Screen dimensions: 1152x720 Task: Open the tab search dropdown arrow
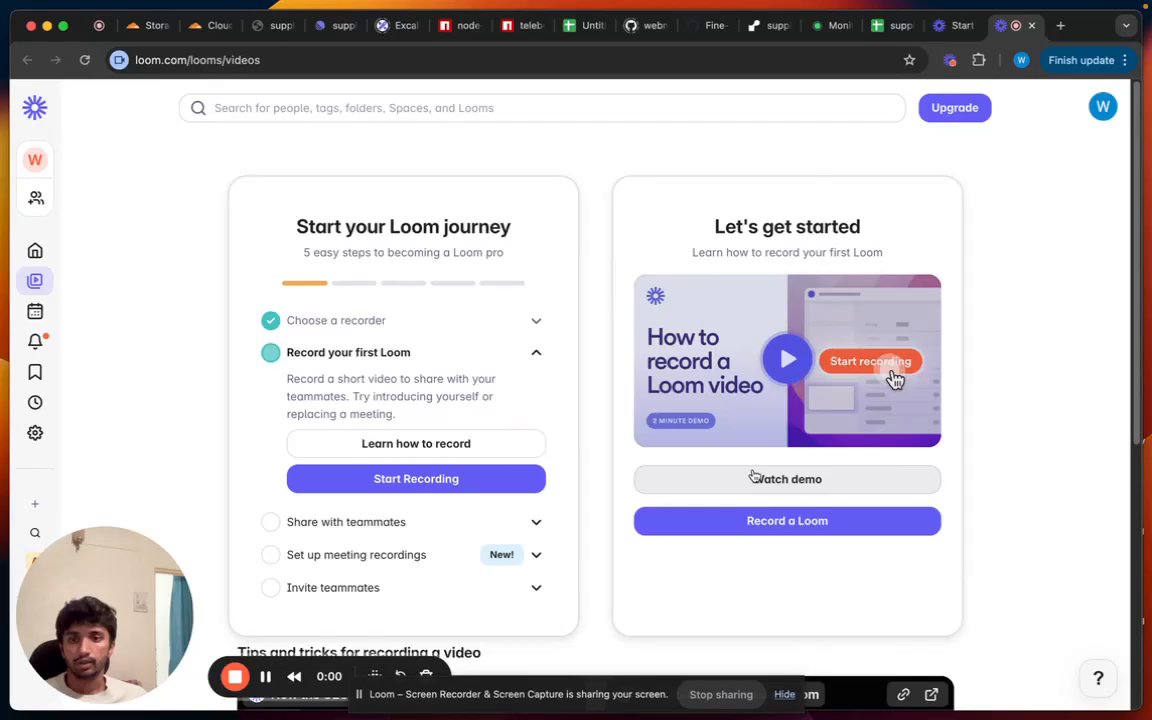click(1126, 26)
